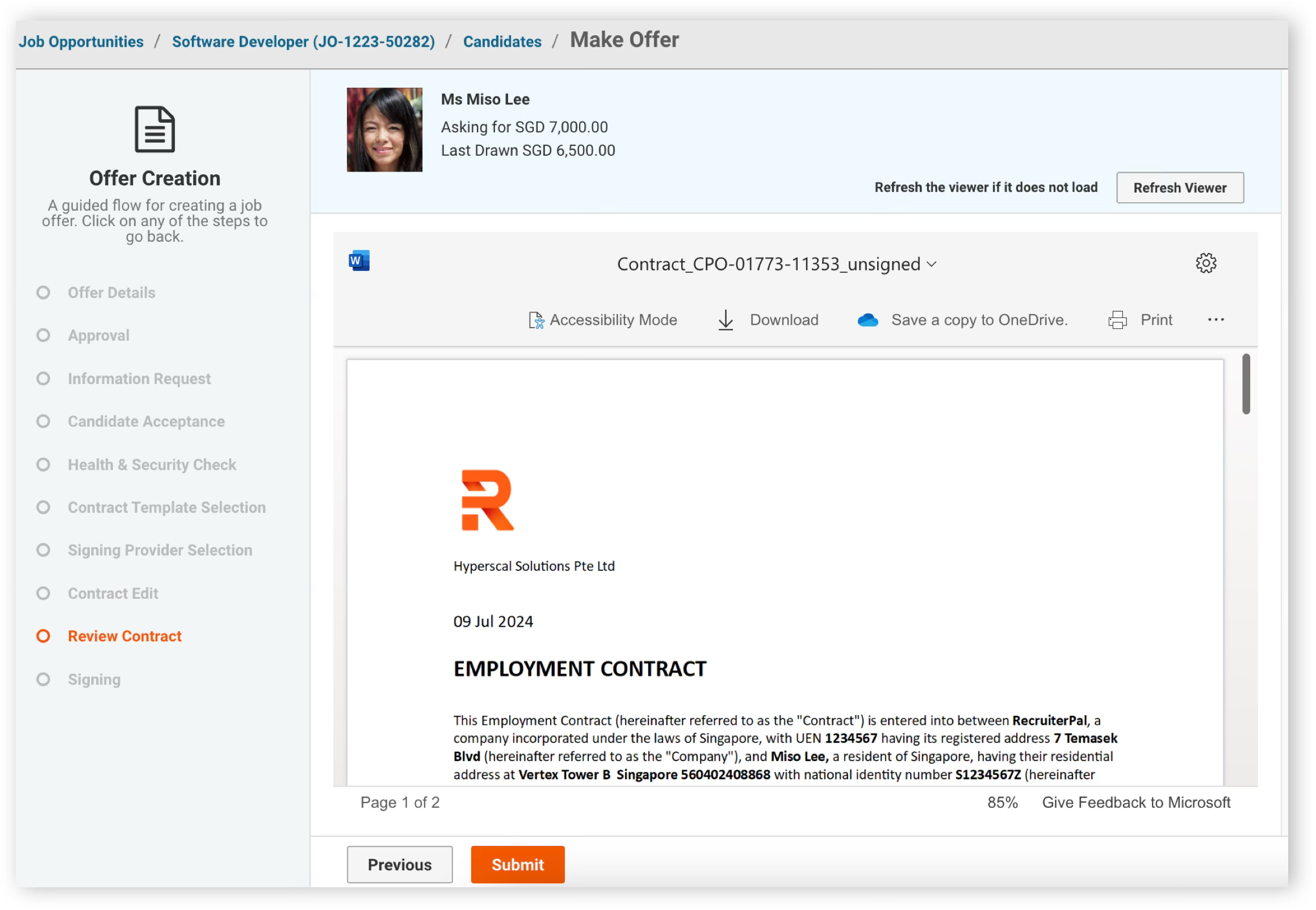Go to the Approval step

tap(99, 335)
